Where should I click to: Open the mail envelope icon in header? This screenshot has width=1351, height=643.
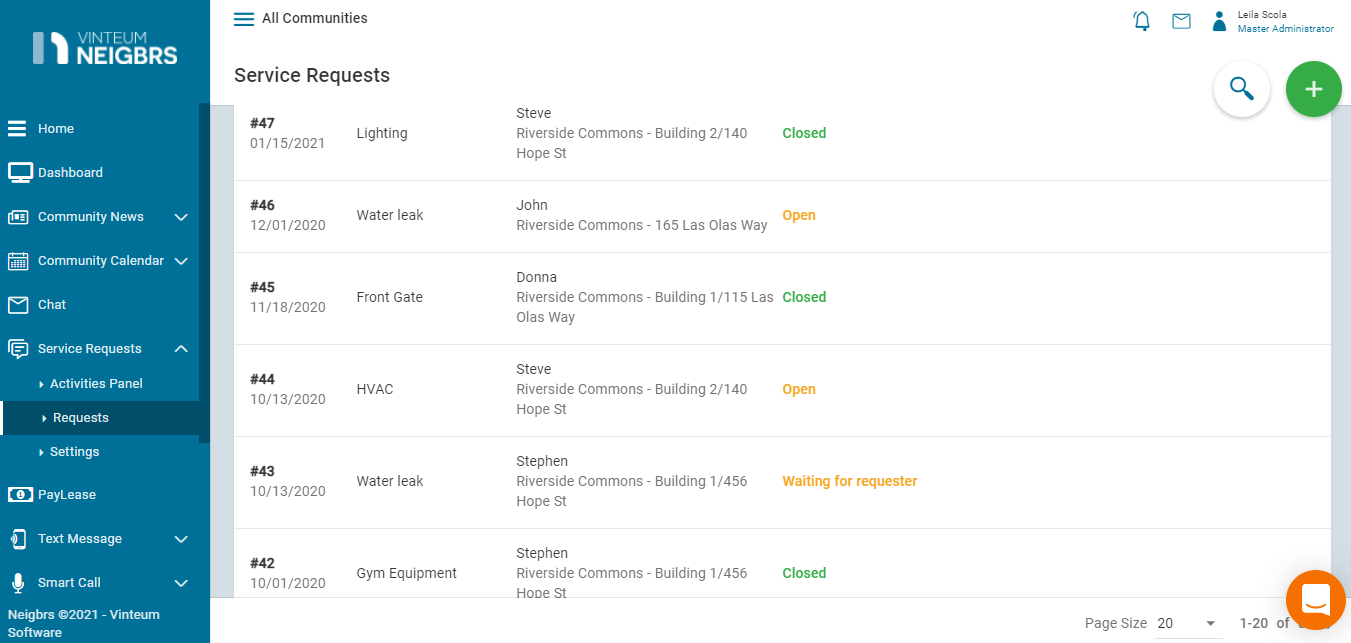(x=1181, y=21)
